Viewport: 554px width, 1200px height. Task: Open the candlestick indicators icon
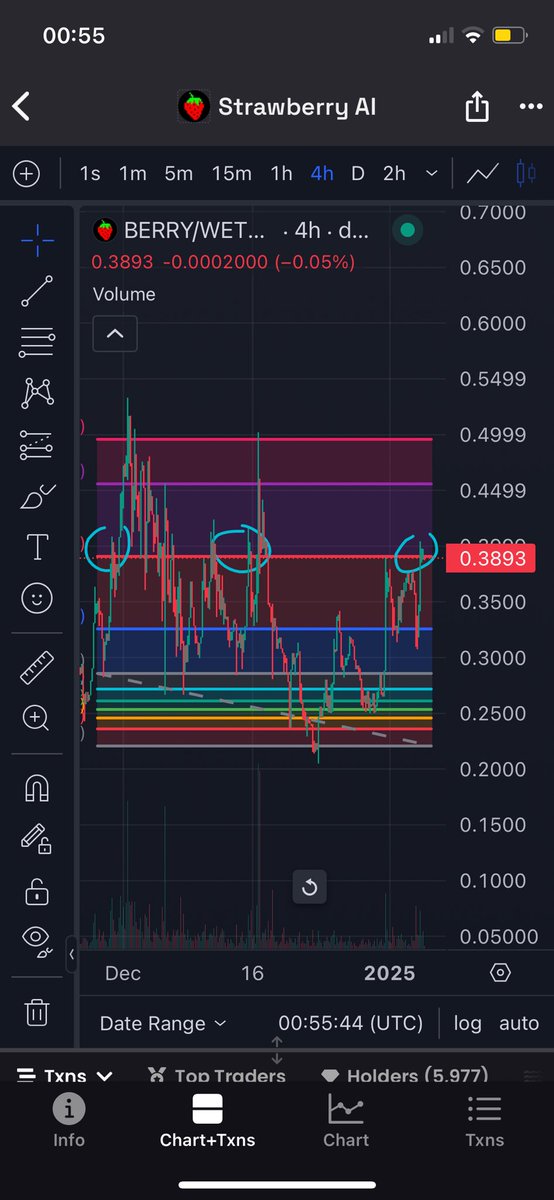click(x=525, y=173)
